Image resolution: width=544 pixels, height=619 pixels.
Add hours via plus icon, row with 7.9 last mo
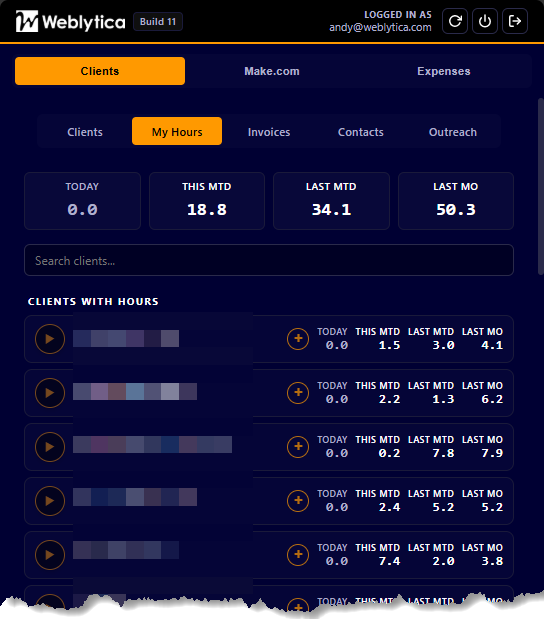click(298, 447)
